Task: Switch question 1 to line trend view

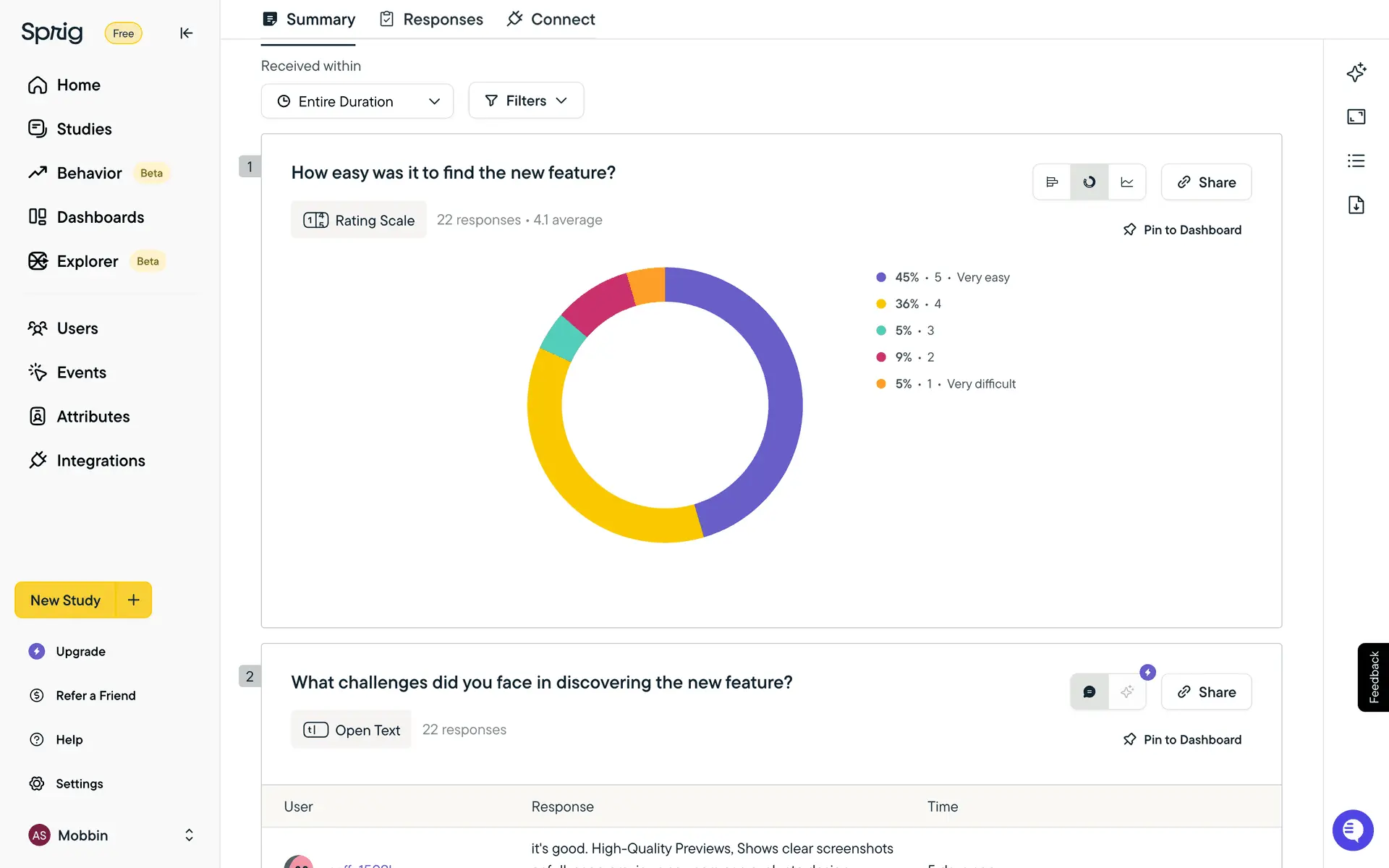Action: (1127, 182)
